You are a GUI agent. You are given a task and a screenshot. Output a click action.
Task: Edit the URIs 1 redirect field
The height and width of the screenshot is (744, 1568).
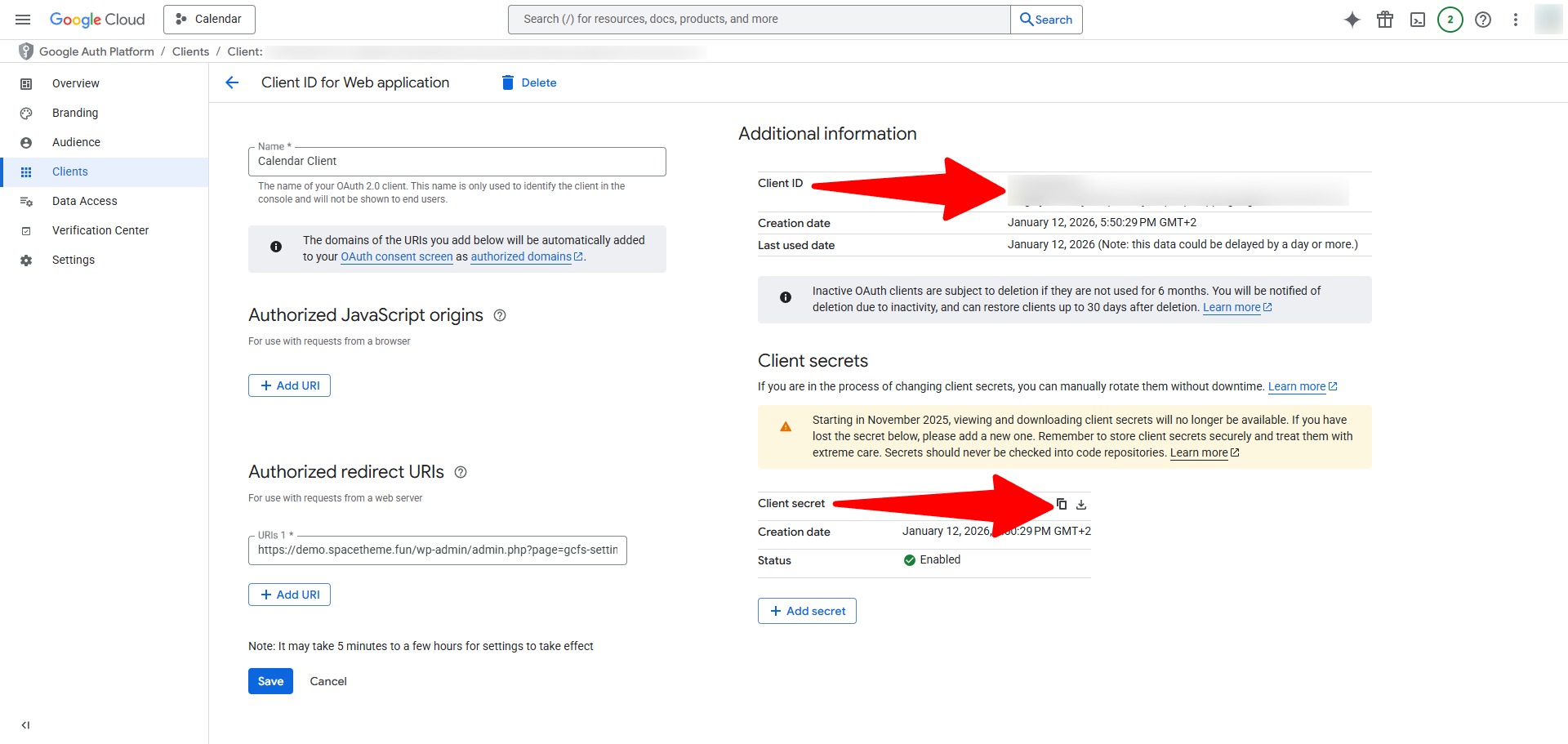[438, 550]
